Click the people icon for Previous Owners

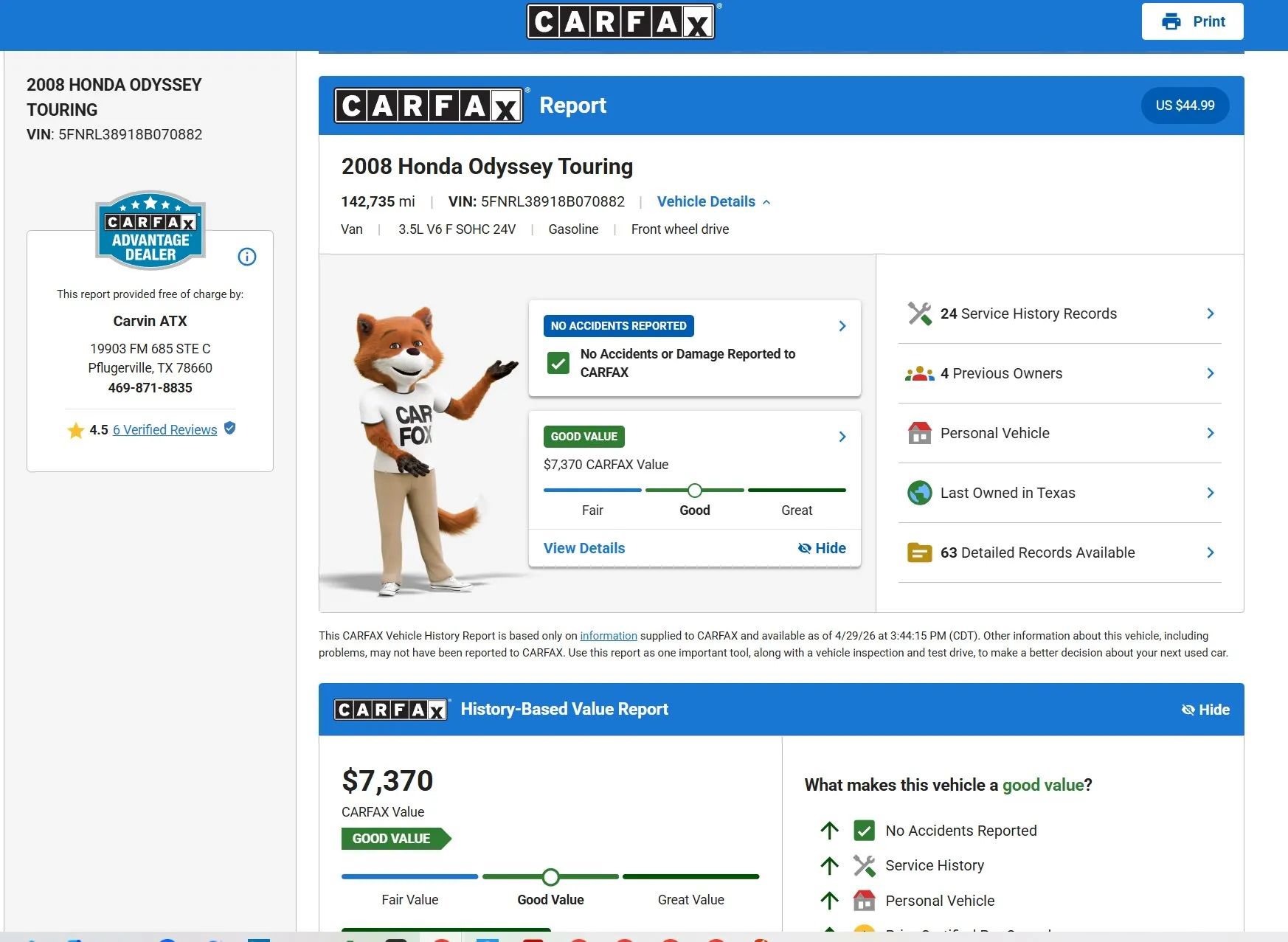pyautogui.click(x=920, y=373)
